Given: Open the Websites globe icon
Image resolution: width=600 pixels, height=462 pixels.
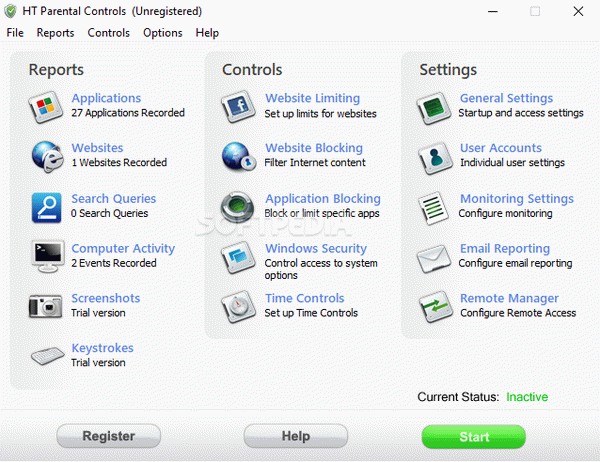Looking at the screenshot, I should coord(47,157).
